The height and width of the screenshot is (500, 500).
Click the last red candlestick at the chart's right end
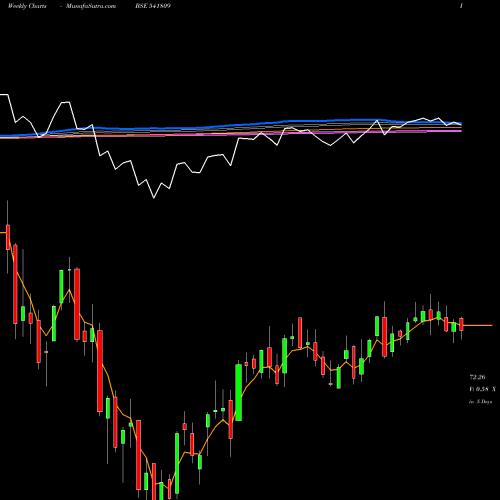pyautogui.click(x=461, y=324)
